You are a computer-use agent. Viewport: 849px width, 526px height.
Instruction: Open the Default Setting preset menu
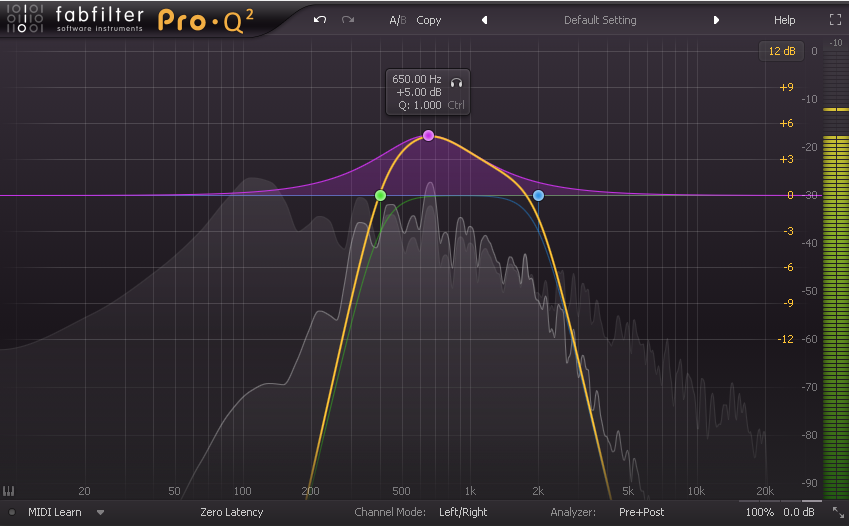[x=600, y=20]
